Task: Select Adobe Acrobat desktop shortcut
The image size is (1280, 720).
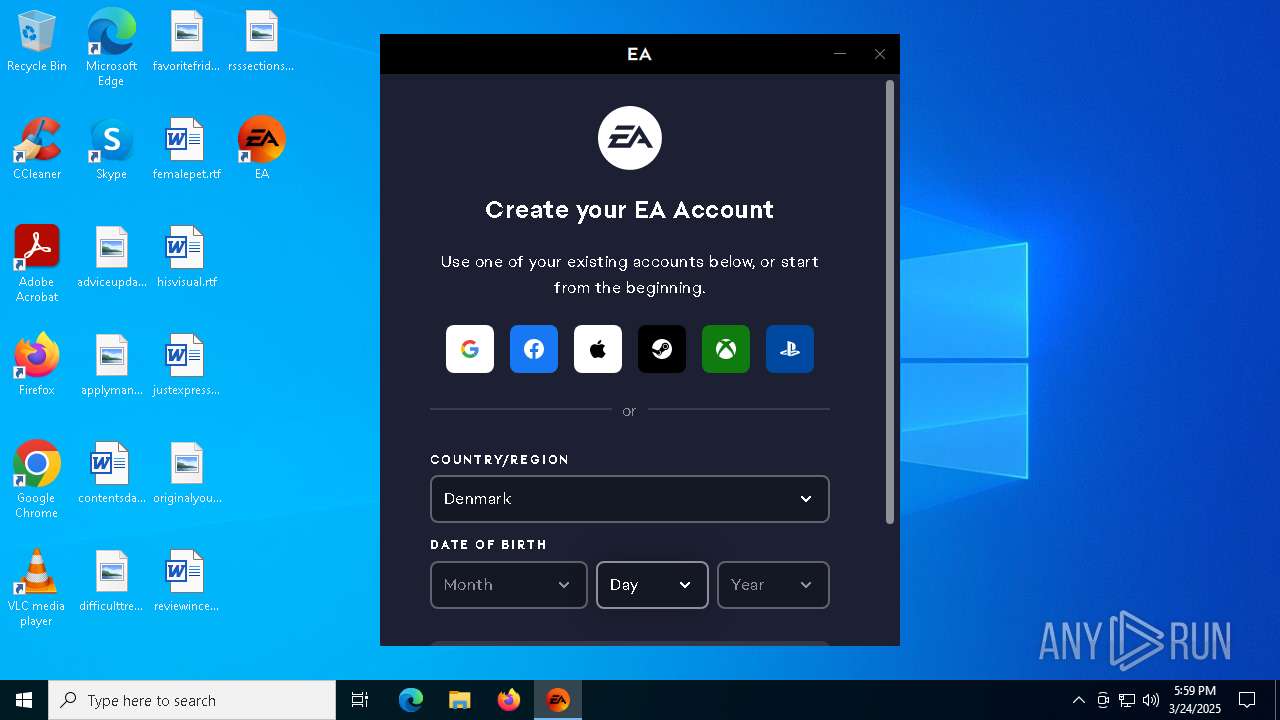Action: (x=37, y=264)
